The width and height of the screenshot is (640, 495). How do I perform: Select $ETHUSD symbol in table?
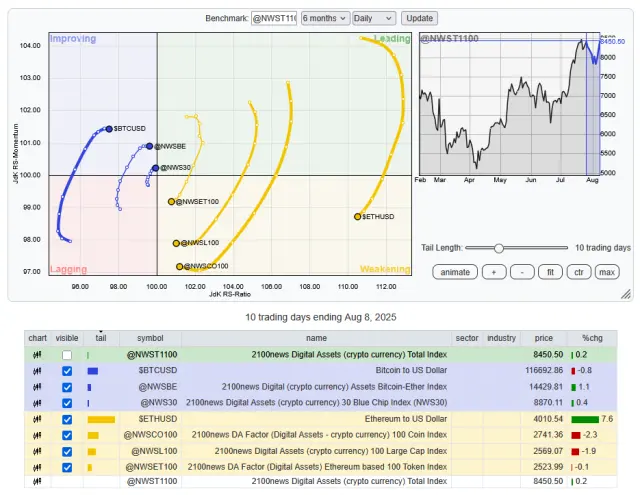point(157,419)
